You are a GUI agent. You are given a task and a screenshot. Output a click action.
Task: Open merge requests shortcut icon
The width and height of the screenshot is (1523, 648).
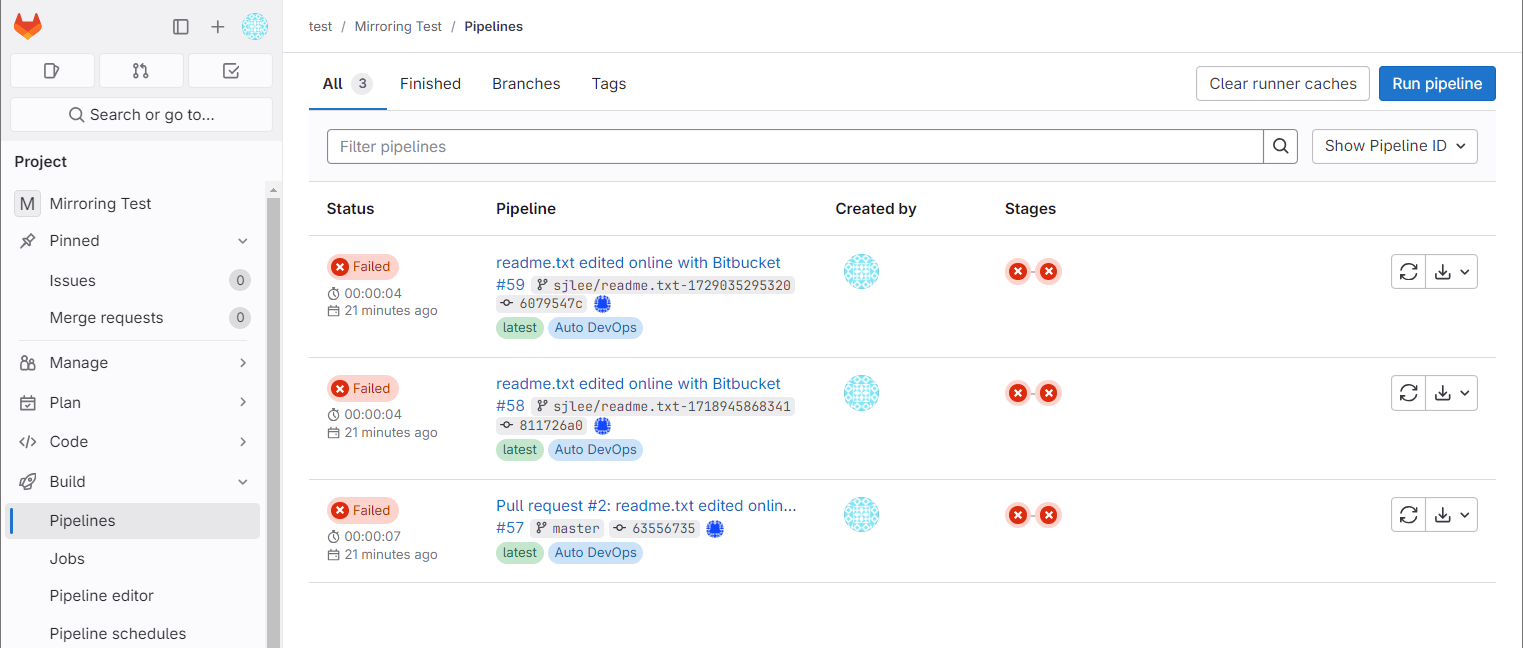click(x=141, y=71)
